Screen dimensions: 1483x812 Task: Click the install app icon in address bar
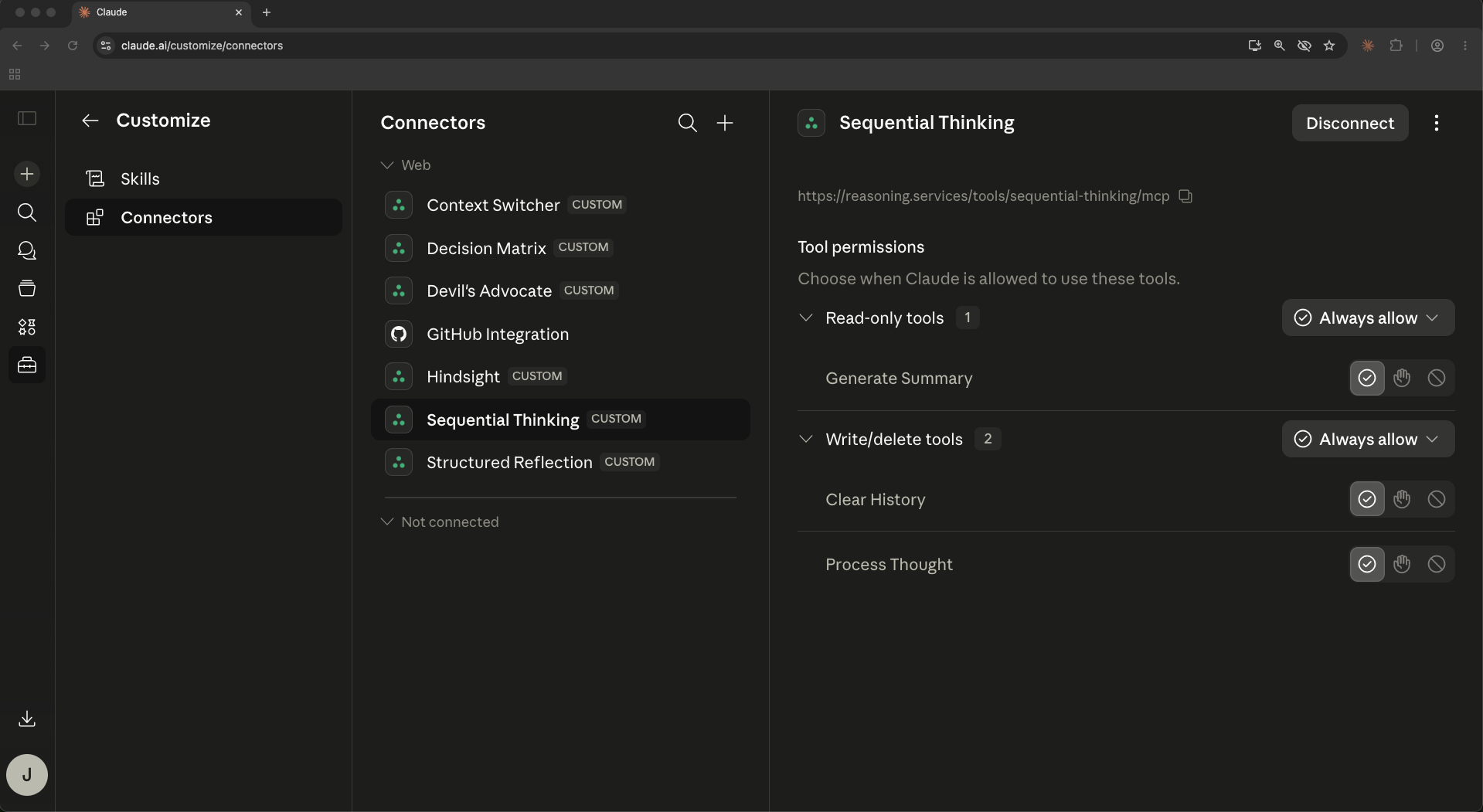tap(1255, 46)
